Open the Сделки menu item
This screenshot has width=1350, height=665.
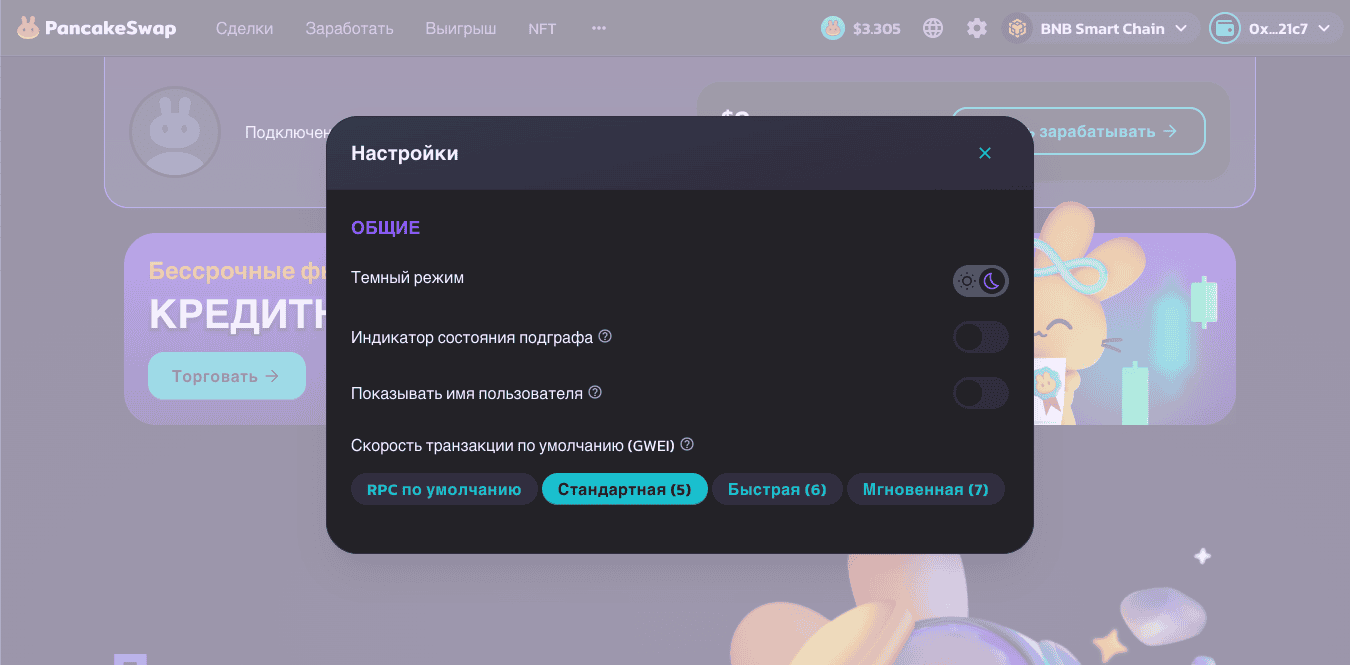coord(244,28)
